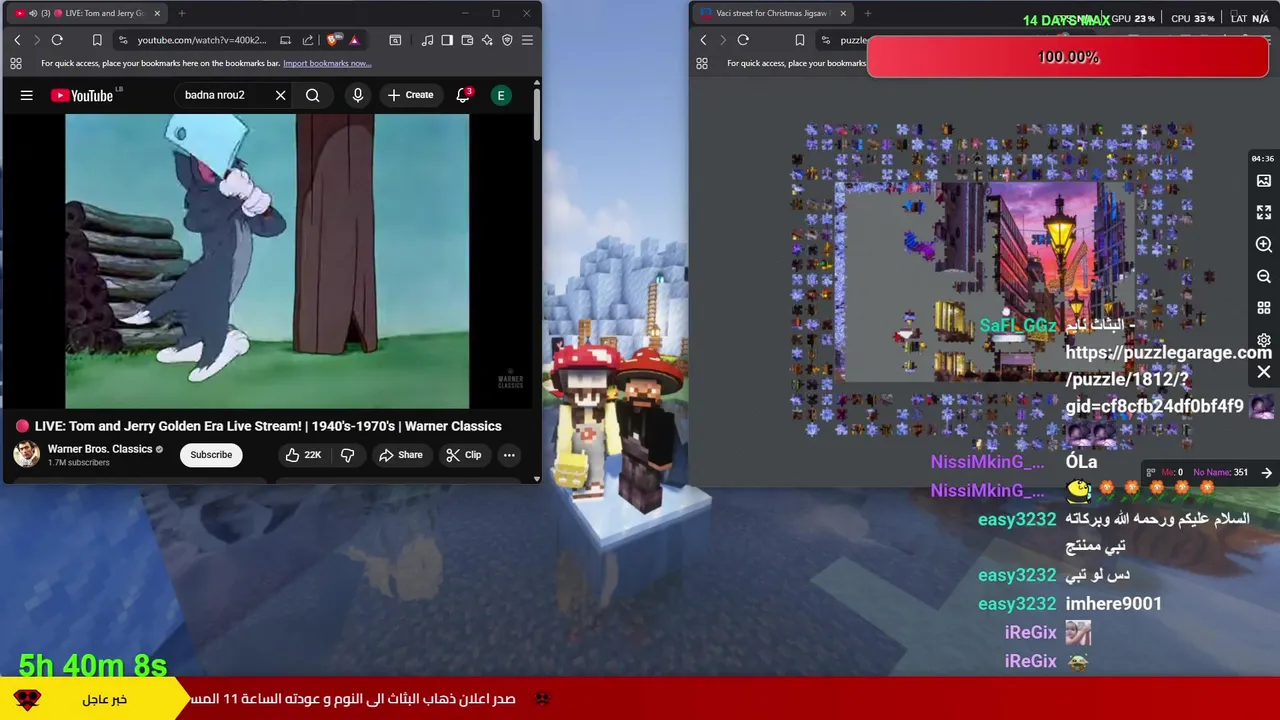Click the Tom and Jerry video player
The width and height of the screenshot is (1280, 720).
(267, 261)
